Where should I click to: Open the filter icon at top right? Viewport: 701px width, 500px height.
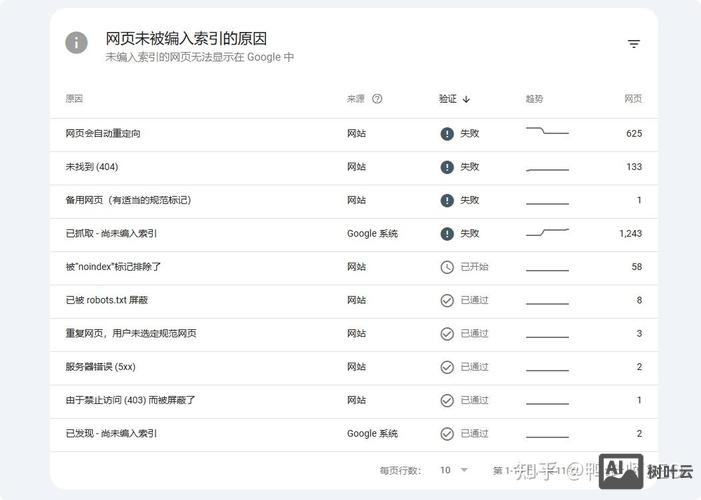click(x=633, y=44)
